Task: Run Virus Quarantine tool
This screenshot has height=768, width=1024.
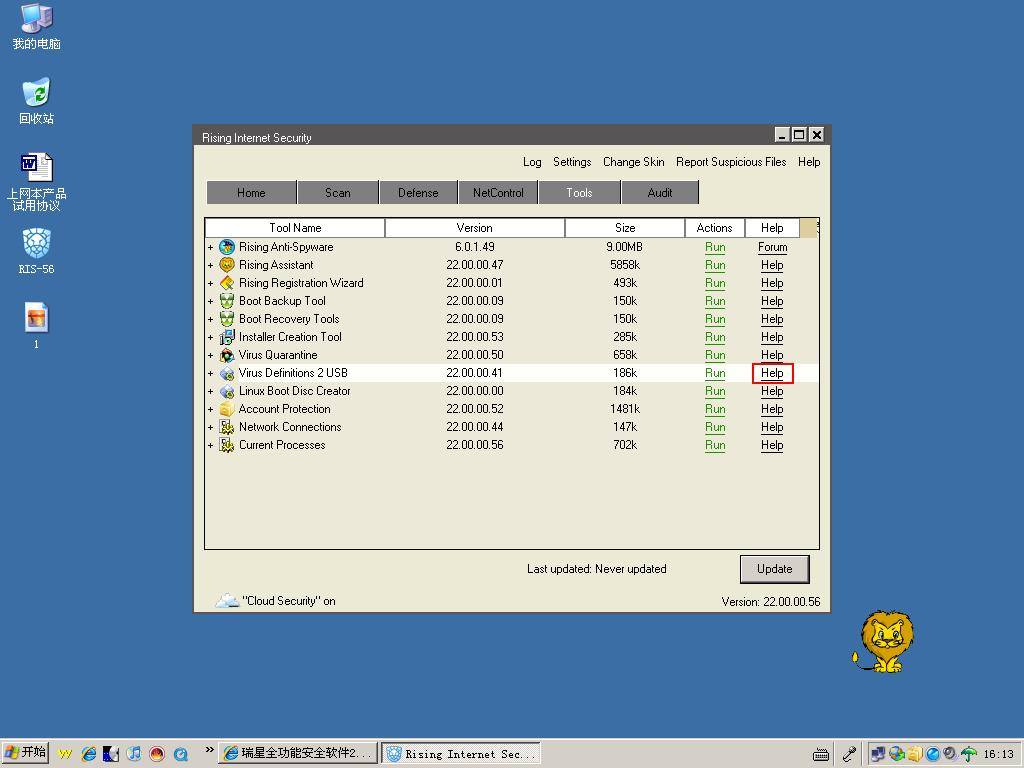Action: pos(715,355)
